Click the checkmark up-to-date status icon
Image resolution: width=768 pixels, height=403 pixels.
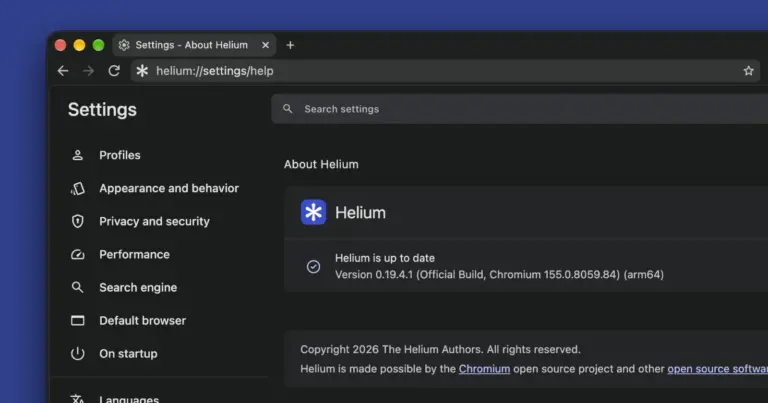click(x=313, y=266)
